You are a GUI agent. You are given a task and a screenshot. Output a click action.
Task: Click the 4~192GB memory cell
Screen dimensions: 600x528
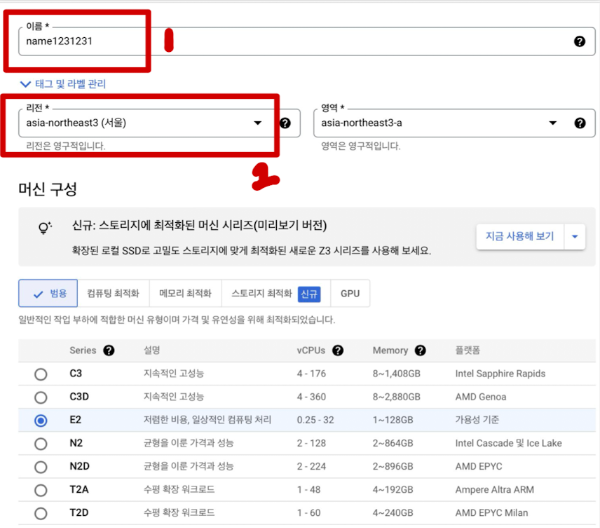pyautogui.click(x=393, y=490)
